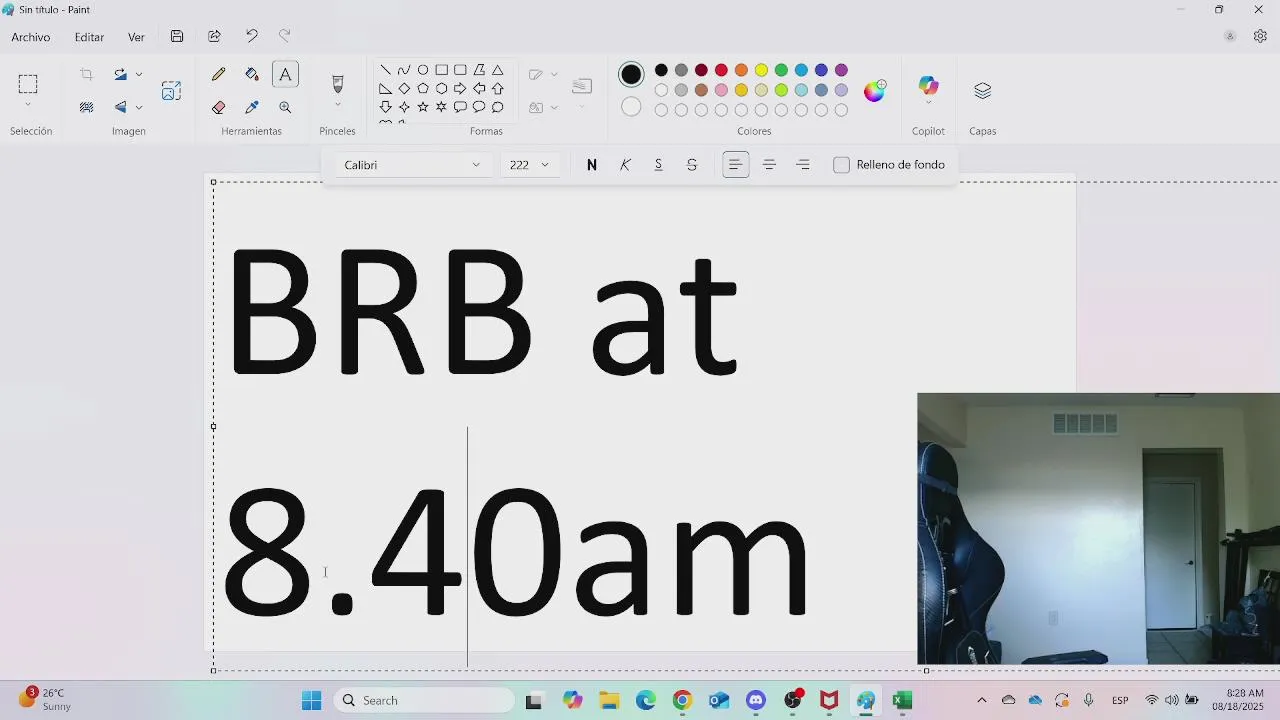Open the Calibri font family dropdown

coord(412,165)
